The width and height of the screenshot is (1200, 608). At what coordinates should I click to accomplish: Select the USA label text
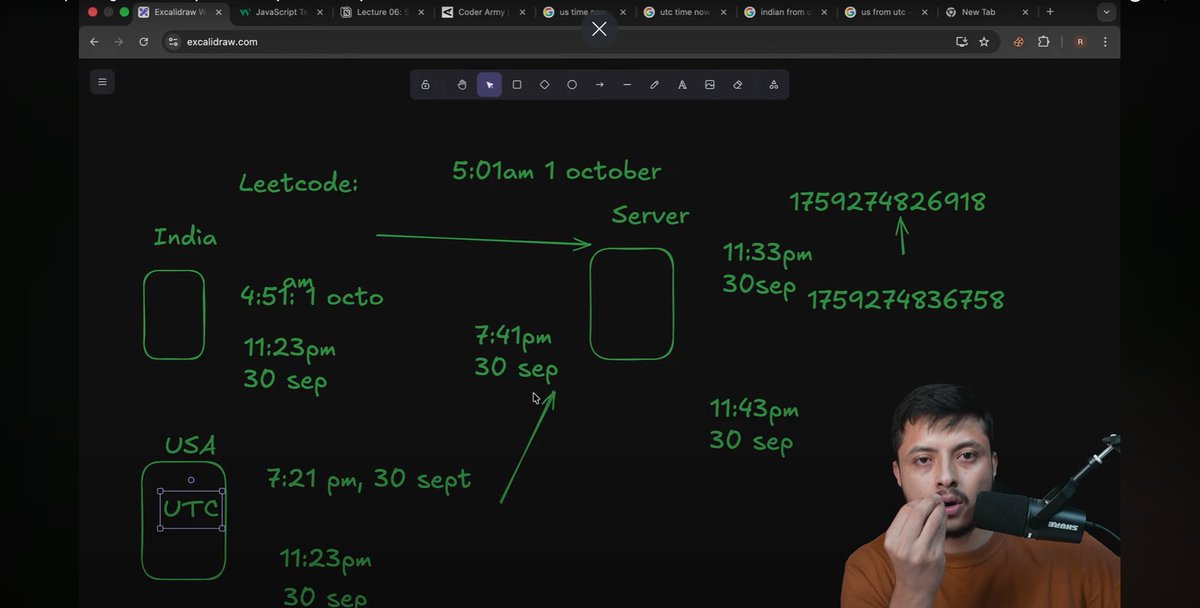190,445
